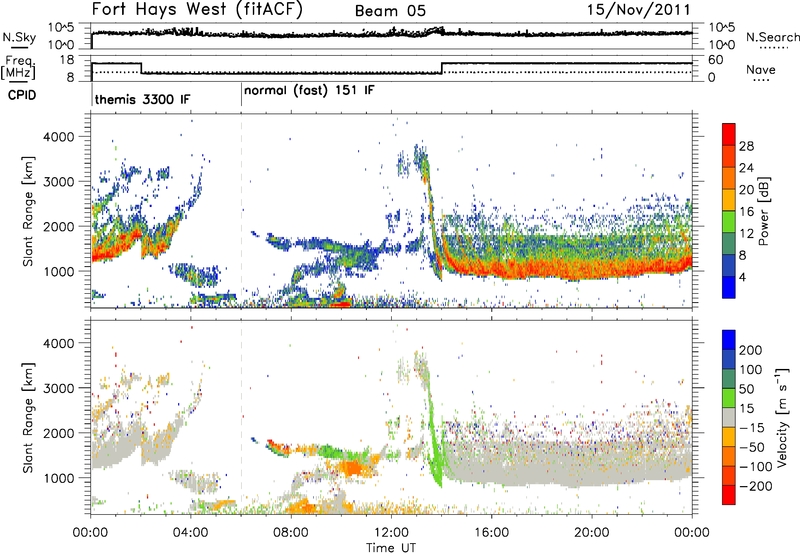Click the 12 tick on Power color bar
The width and height of the screenshot is (800, 554).
pyautogui.click(x=746, y=234)
